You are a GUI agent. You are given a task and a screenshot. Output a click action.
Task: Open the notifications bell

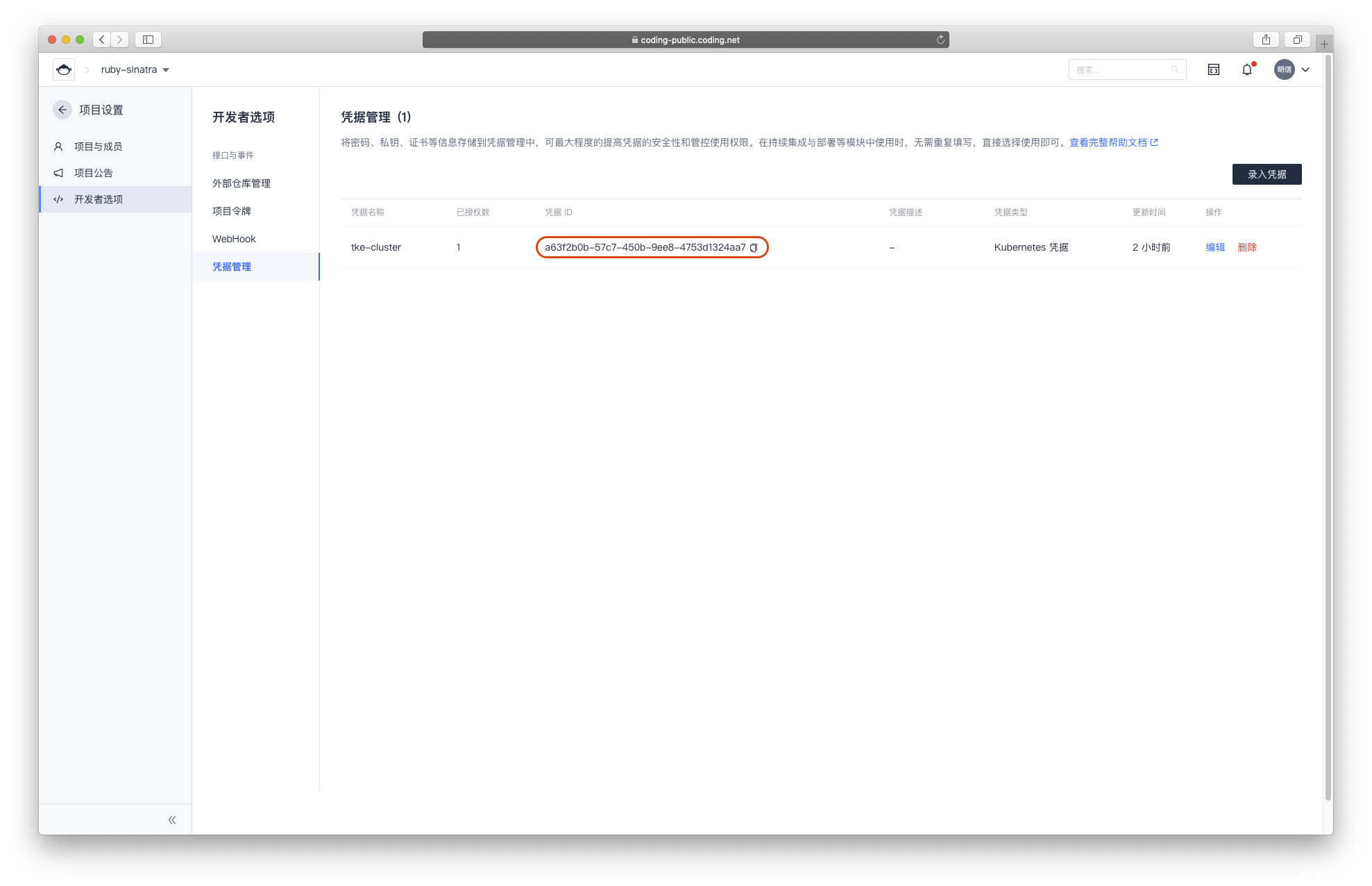(x=1247, y=69)
